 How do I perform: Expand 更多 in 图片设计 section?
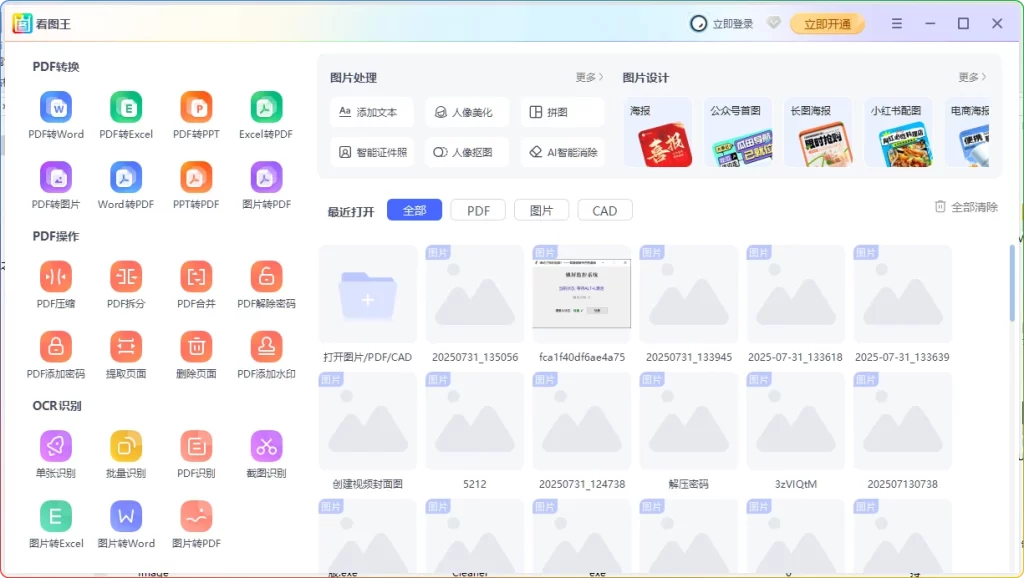972,77
